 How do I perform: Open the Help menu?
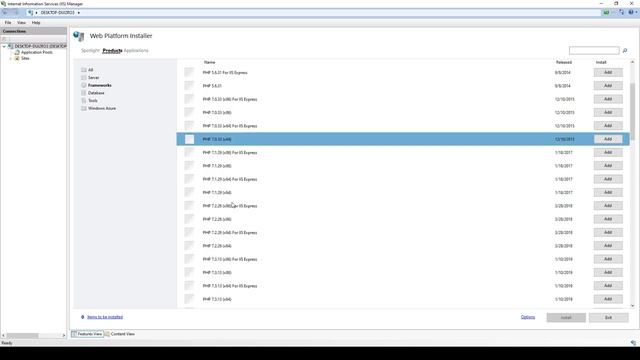point(36,23)
